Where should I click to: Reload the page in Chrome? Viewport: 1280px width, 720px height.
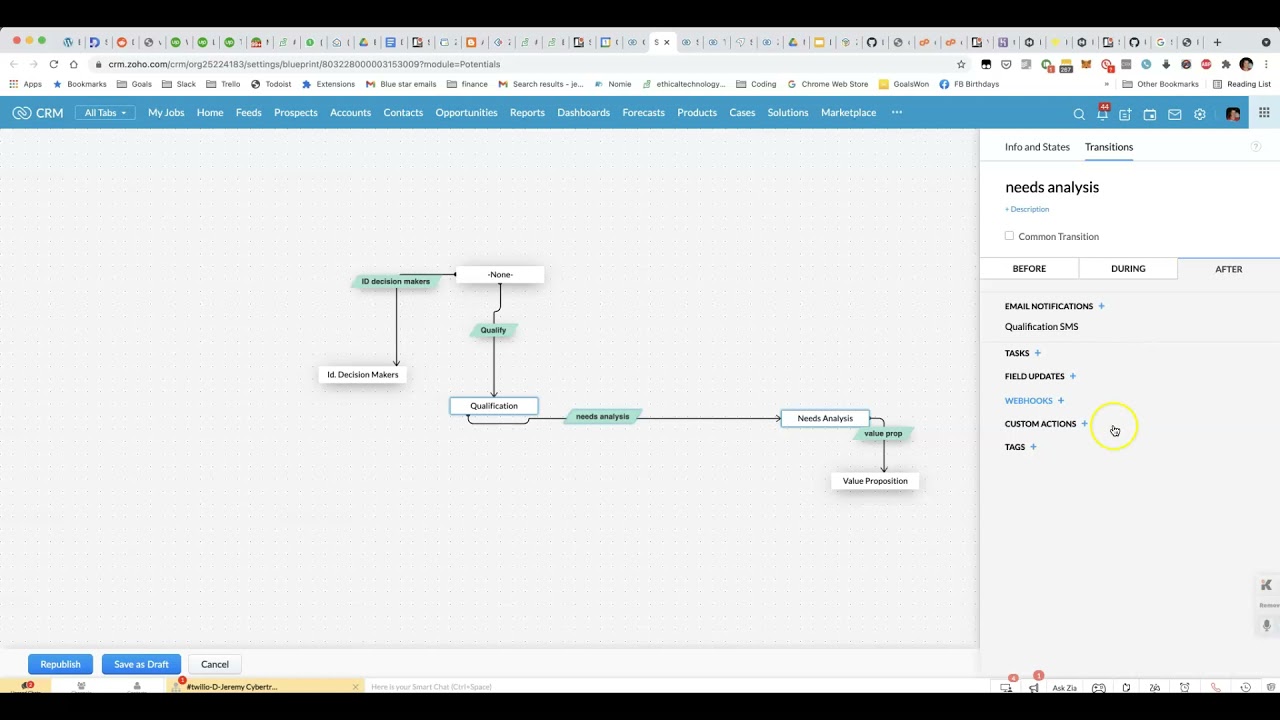[53, 64]
